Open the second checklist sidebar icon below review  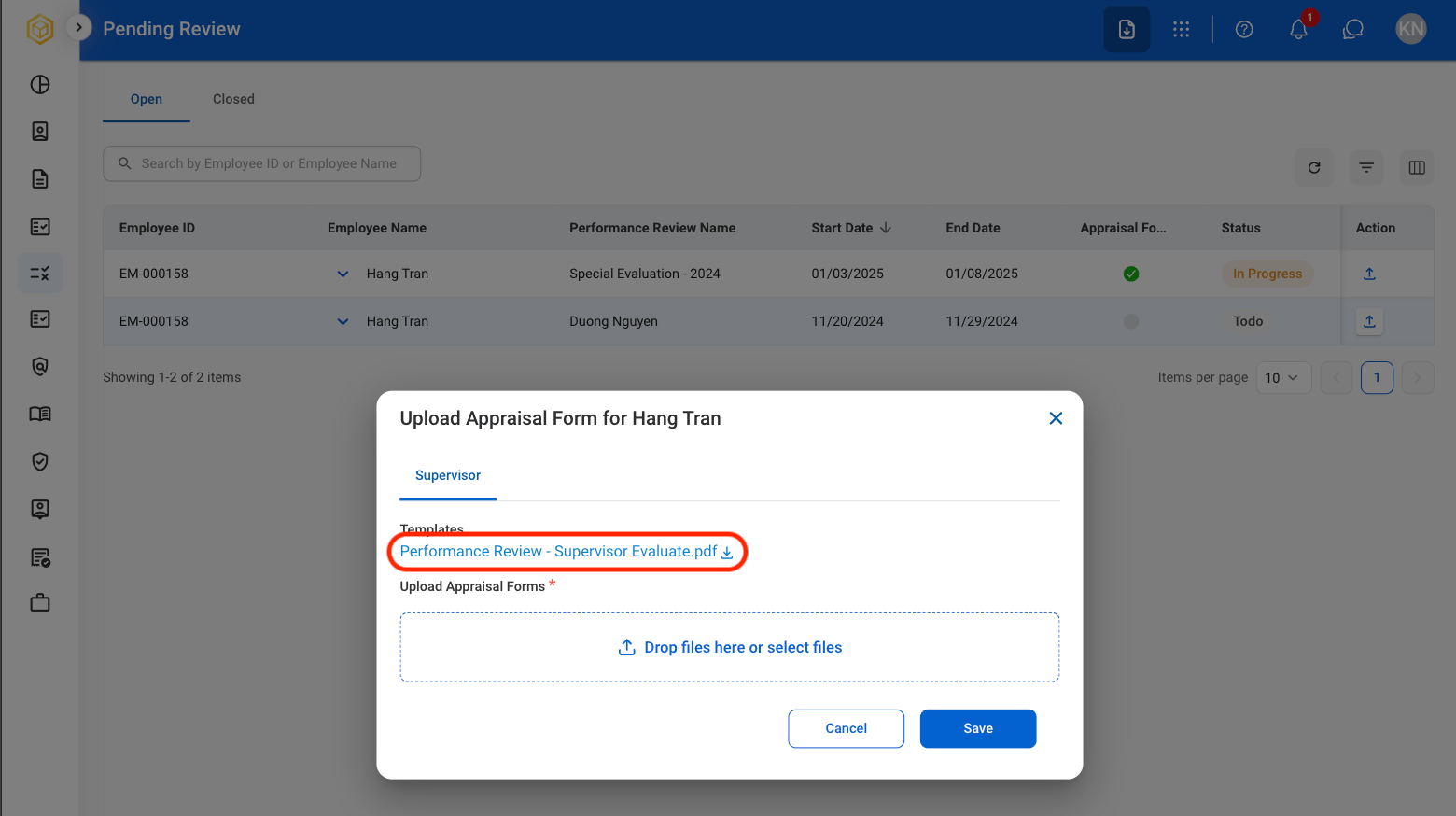pyautogui.click(x=40, y=319)
